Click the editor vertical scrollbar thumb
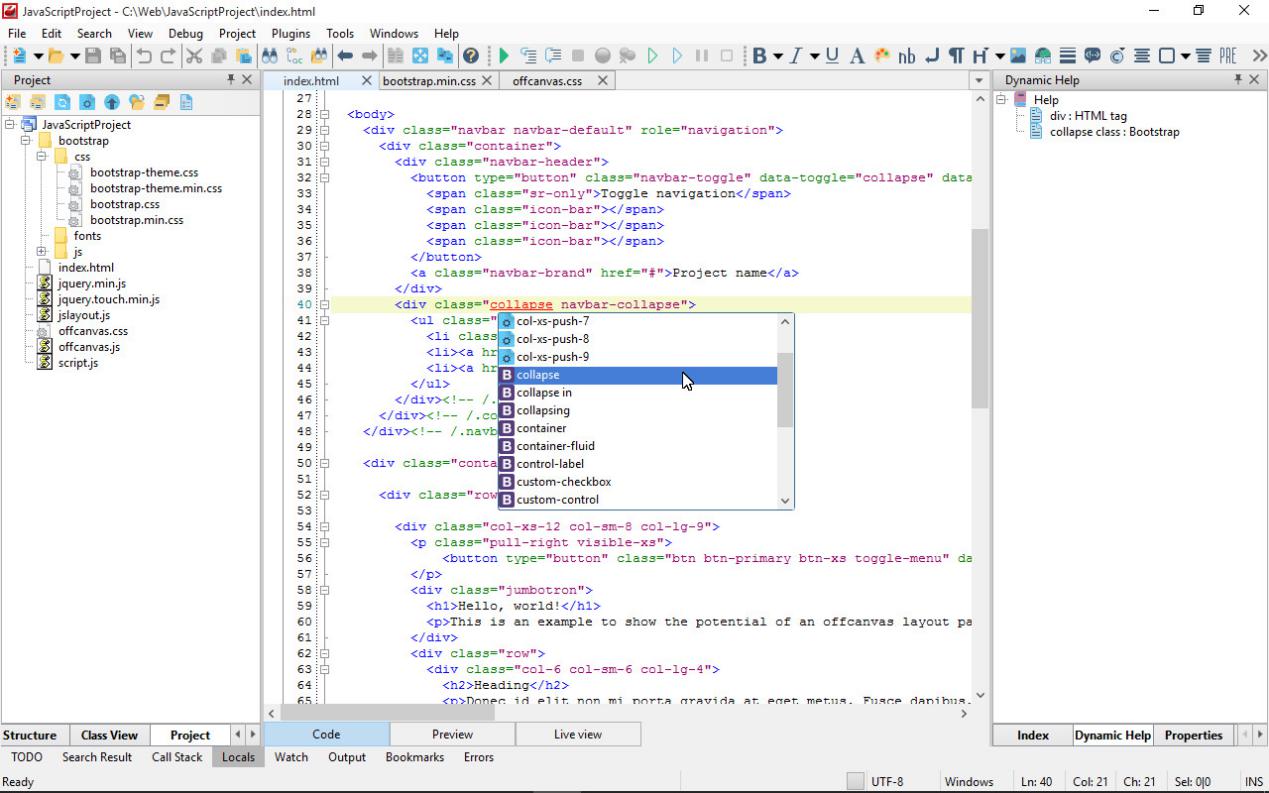 coord(979,317)
